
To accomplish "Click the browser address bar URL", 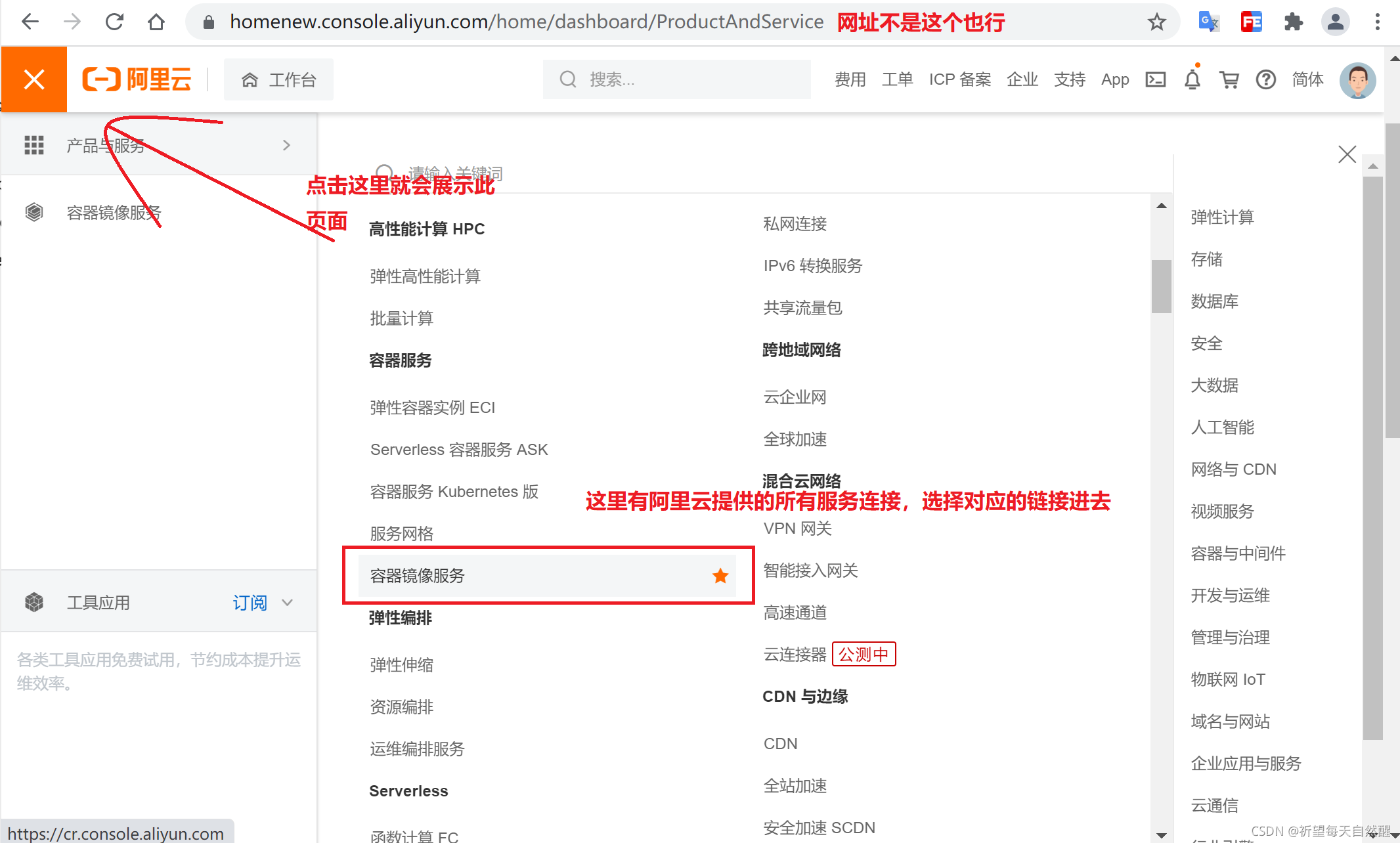I will [526, 22].
